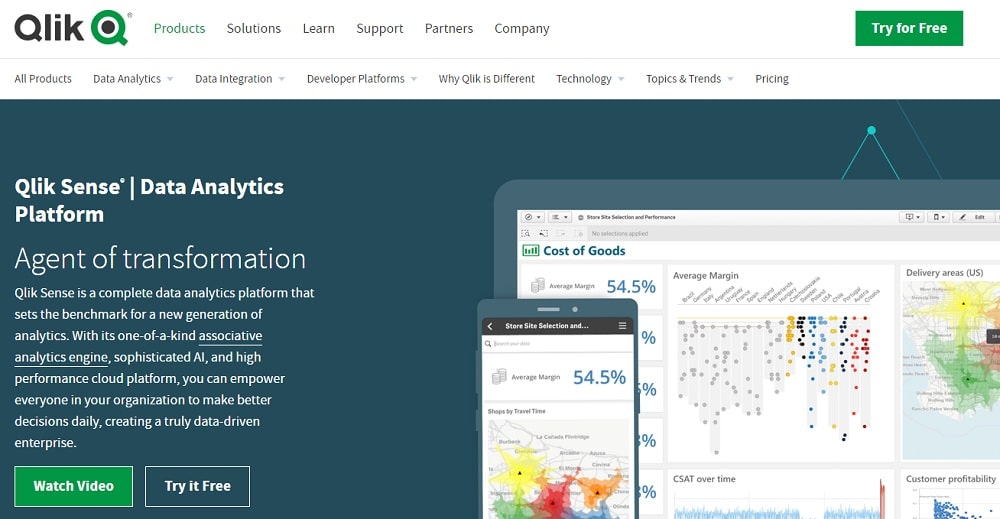
Task: Open the hamburger menu in mobile app header
Action: tap(622, 326)
